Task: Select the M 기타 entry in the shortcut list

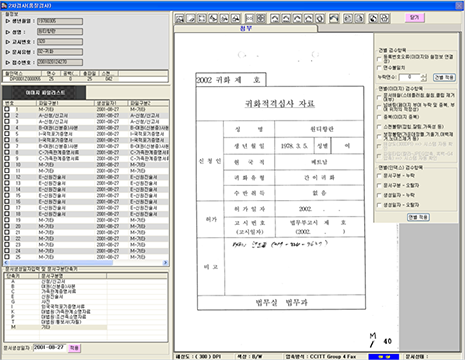Action: point(56,327)
